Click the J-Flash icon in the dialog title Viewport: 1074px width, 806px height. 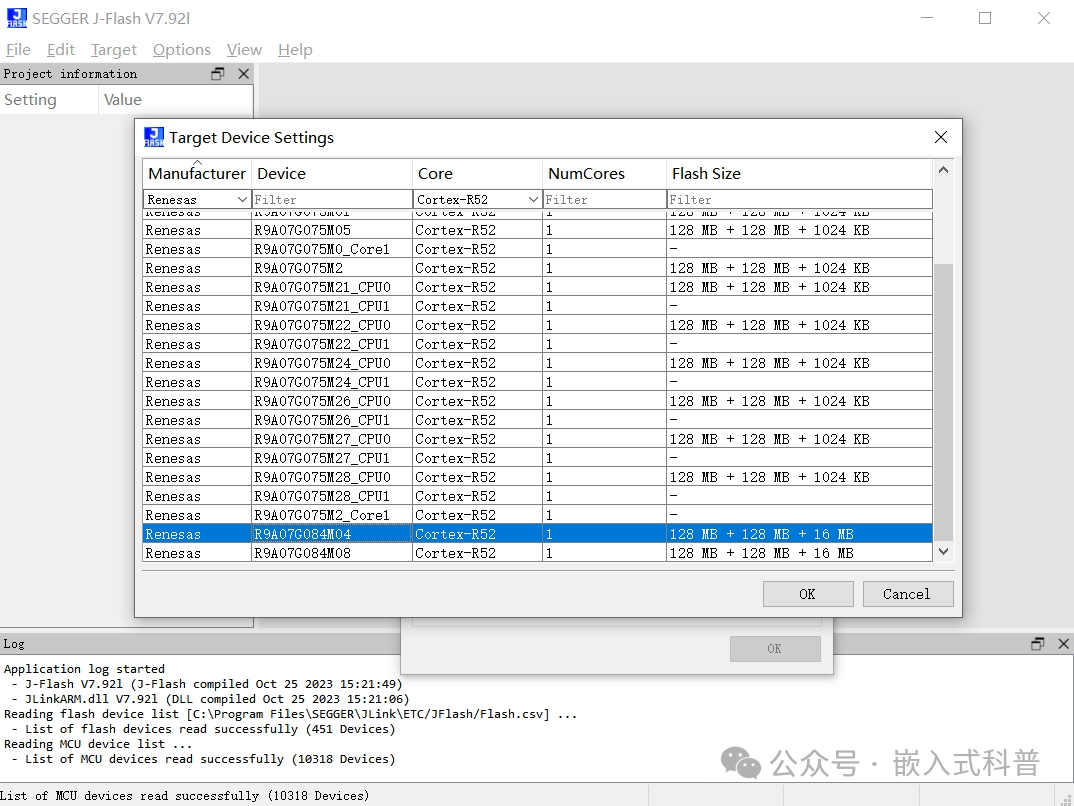[x=153, y=137]
